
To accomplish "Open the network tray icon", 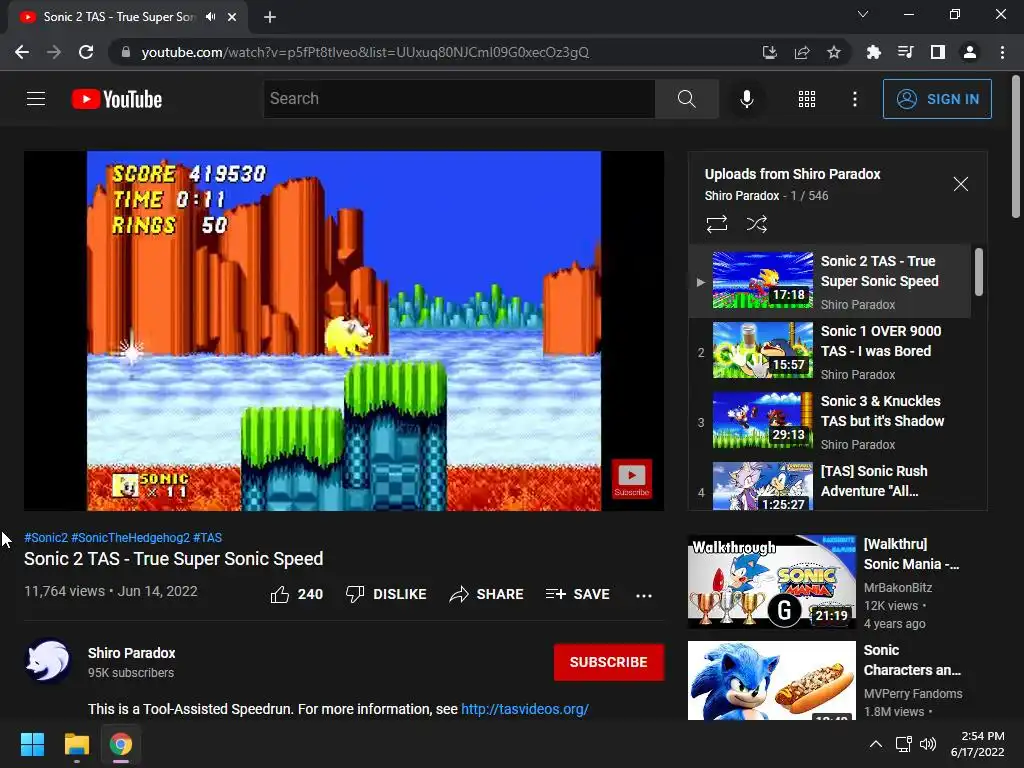I will [x=904, y=744].
